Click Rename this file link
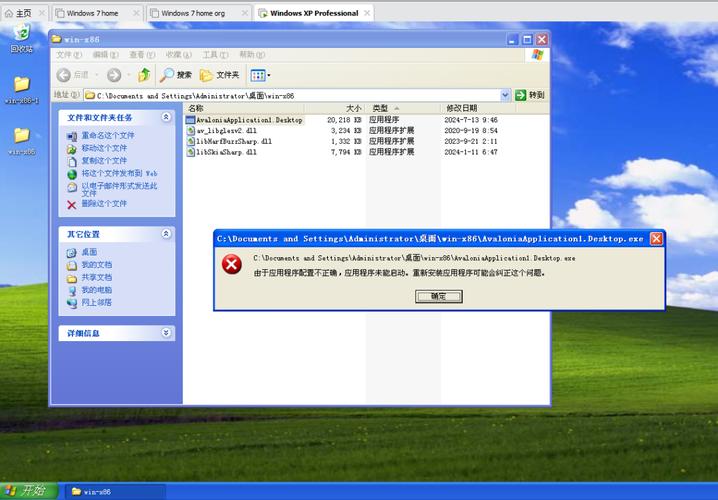The image size is (718, 500). 108,136
